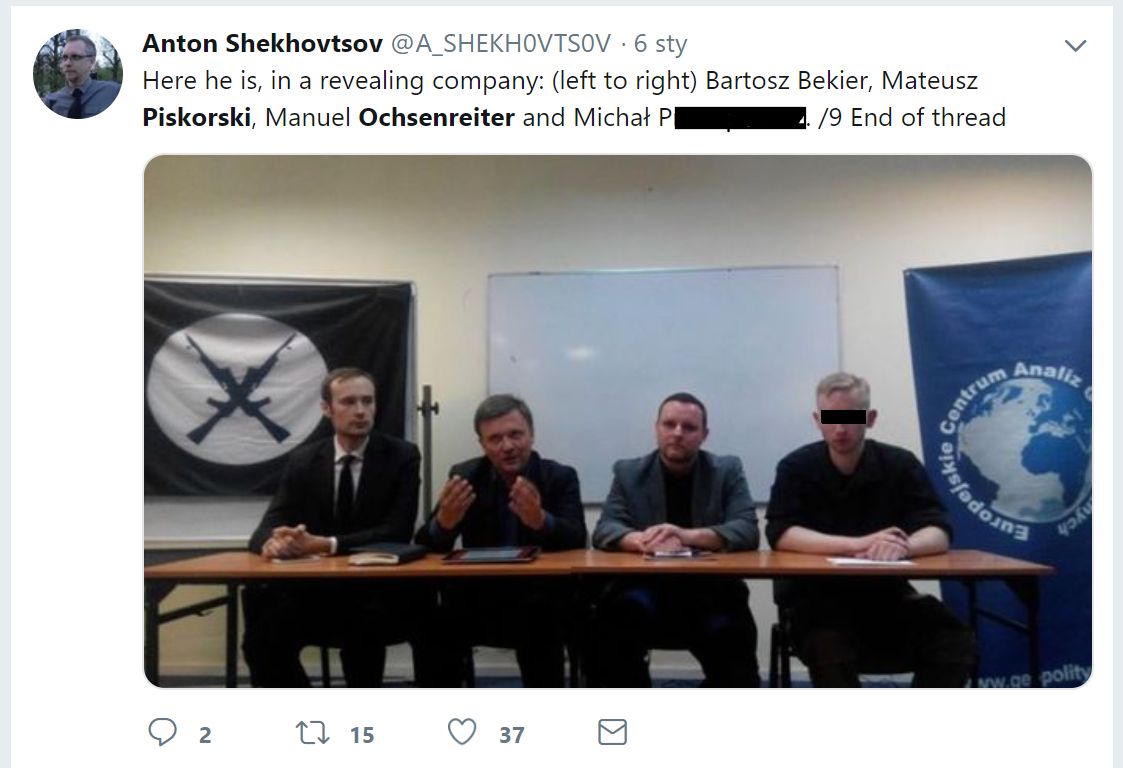The image size is (1123, 768).
Task: Open the attached conference photo
Action: pyautogui.click(x=617, y=421)
